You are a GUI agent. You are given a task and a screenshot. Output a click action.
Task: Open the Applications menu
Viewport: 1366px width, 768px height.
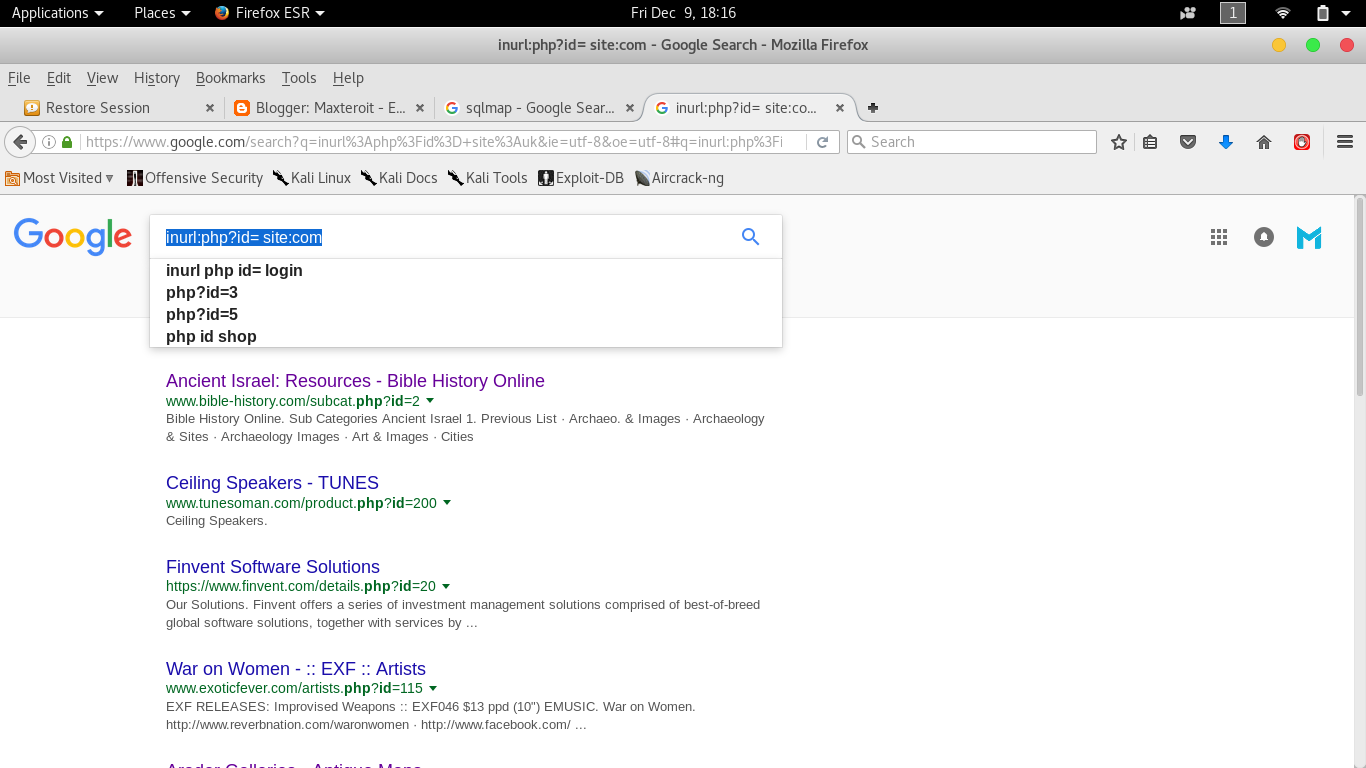(57, 13)
